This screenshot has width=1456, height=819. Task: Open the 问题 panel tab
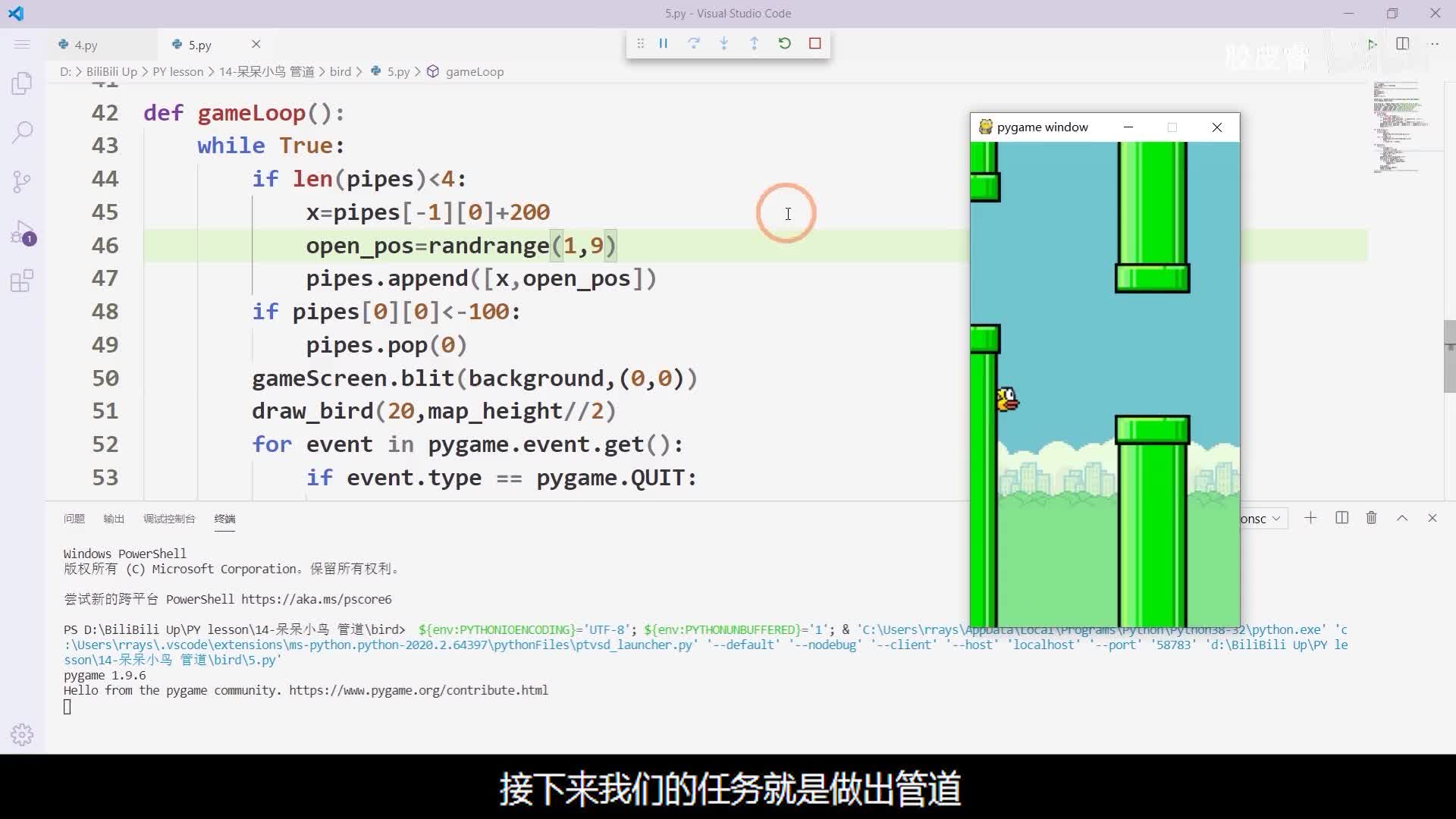(x=74, y=519)
